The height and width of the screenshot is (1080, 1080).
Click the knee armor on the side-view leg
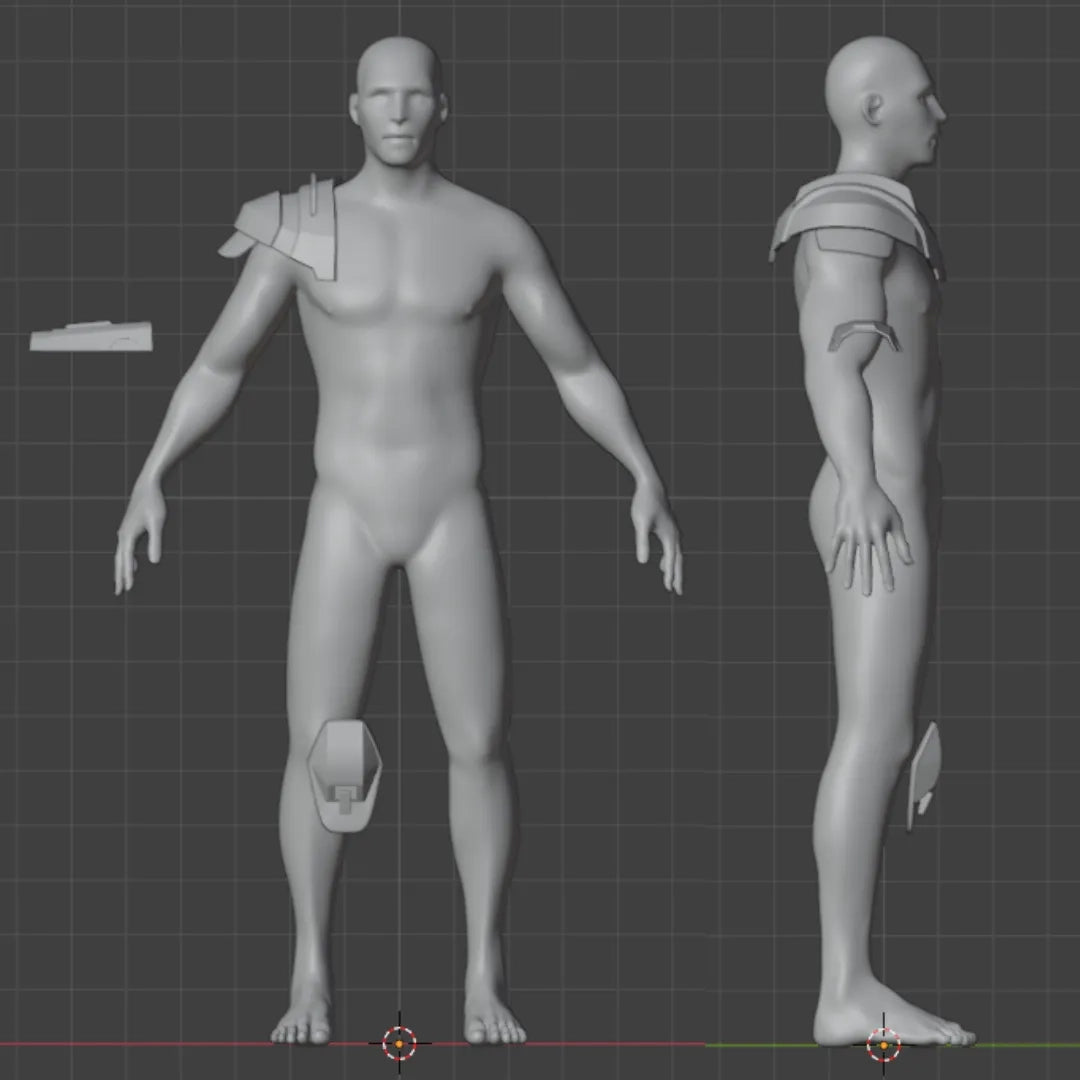(925, 770)
